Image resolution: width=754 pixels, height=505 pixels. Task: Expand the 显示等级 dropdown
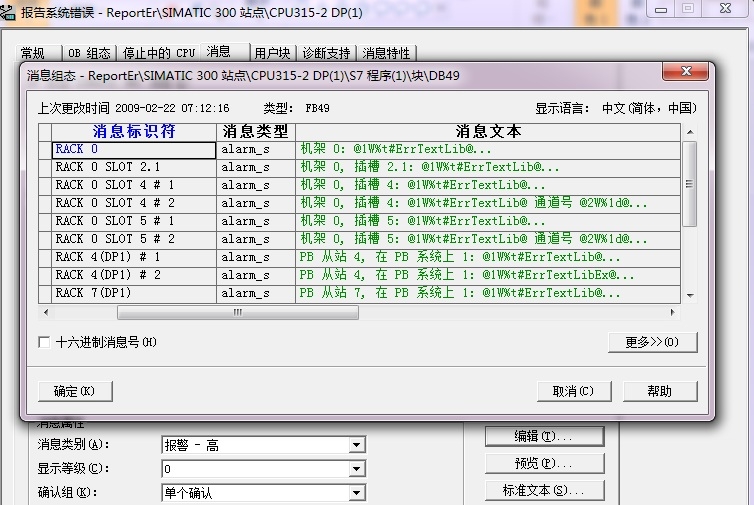356,469
